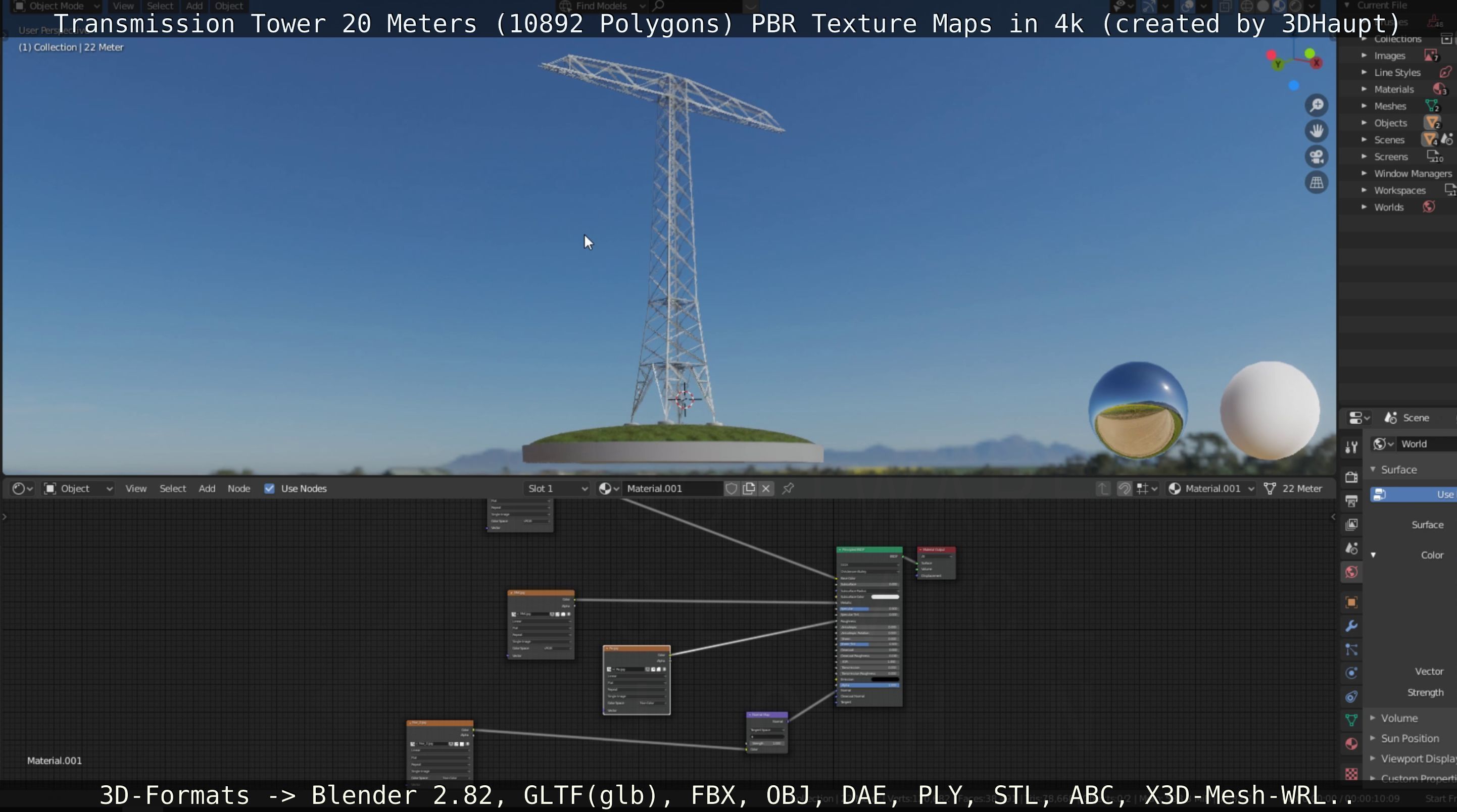
Task: Open node editor Select menu
Action: [x=172, y=488]
